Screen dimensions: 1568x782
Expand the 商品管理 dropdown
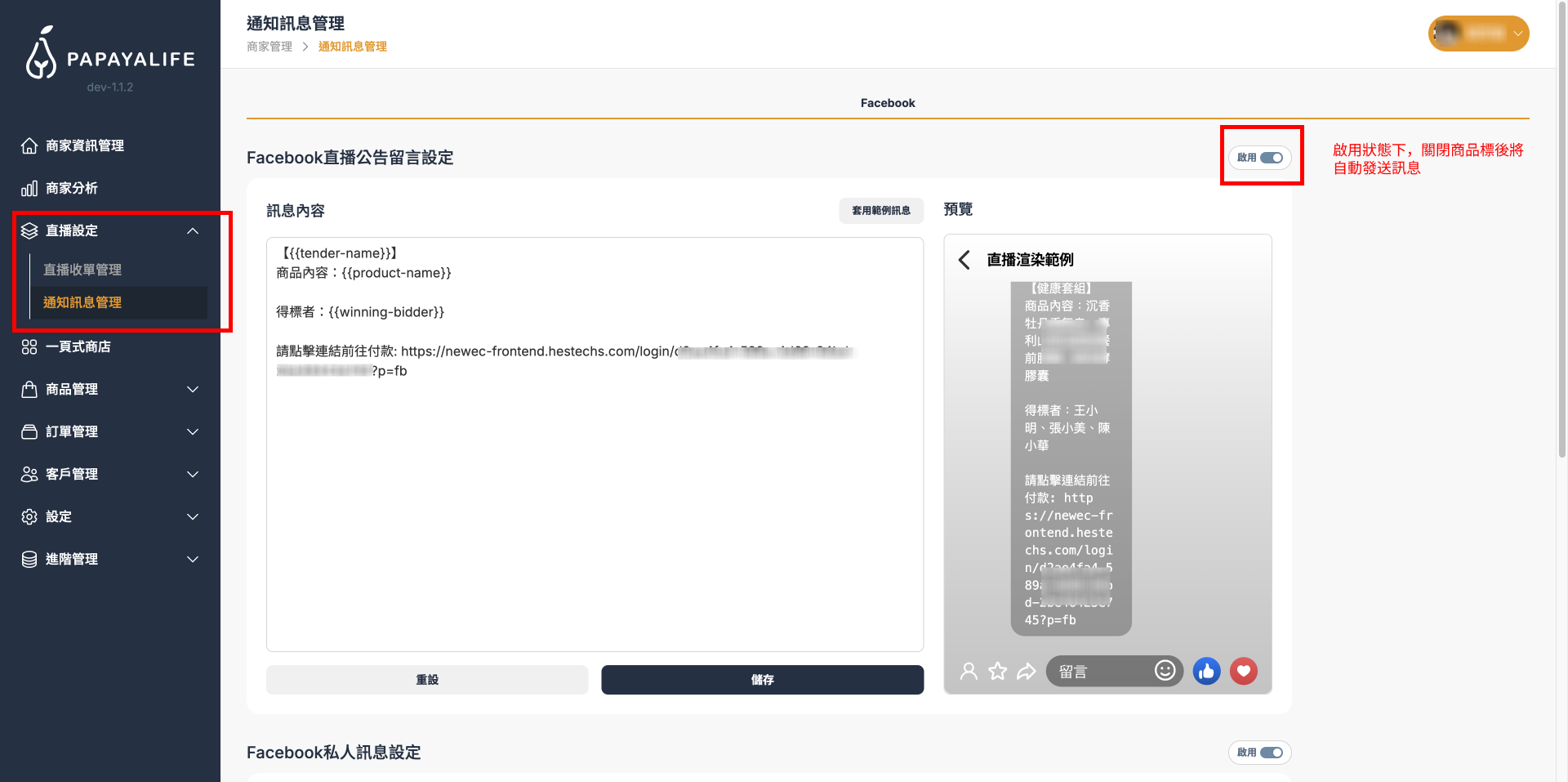click(194, 389)
